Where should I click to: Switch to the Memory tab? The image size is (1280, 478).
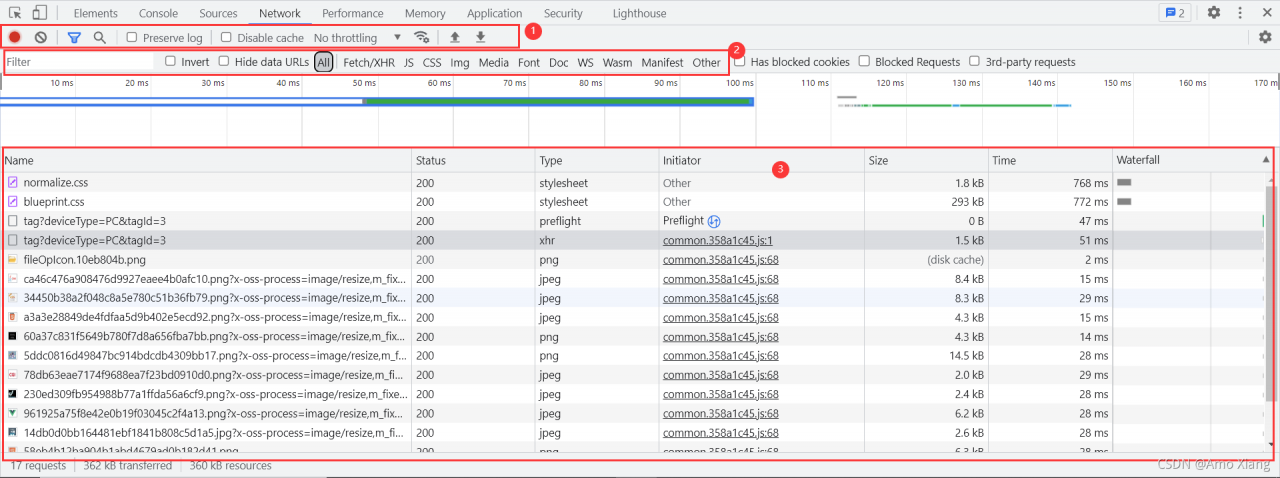pyautogui.click(x=425, y=13)
